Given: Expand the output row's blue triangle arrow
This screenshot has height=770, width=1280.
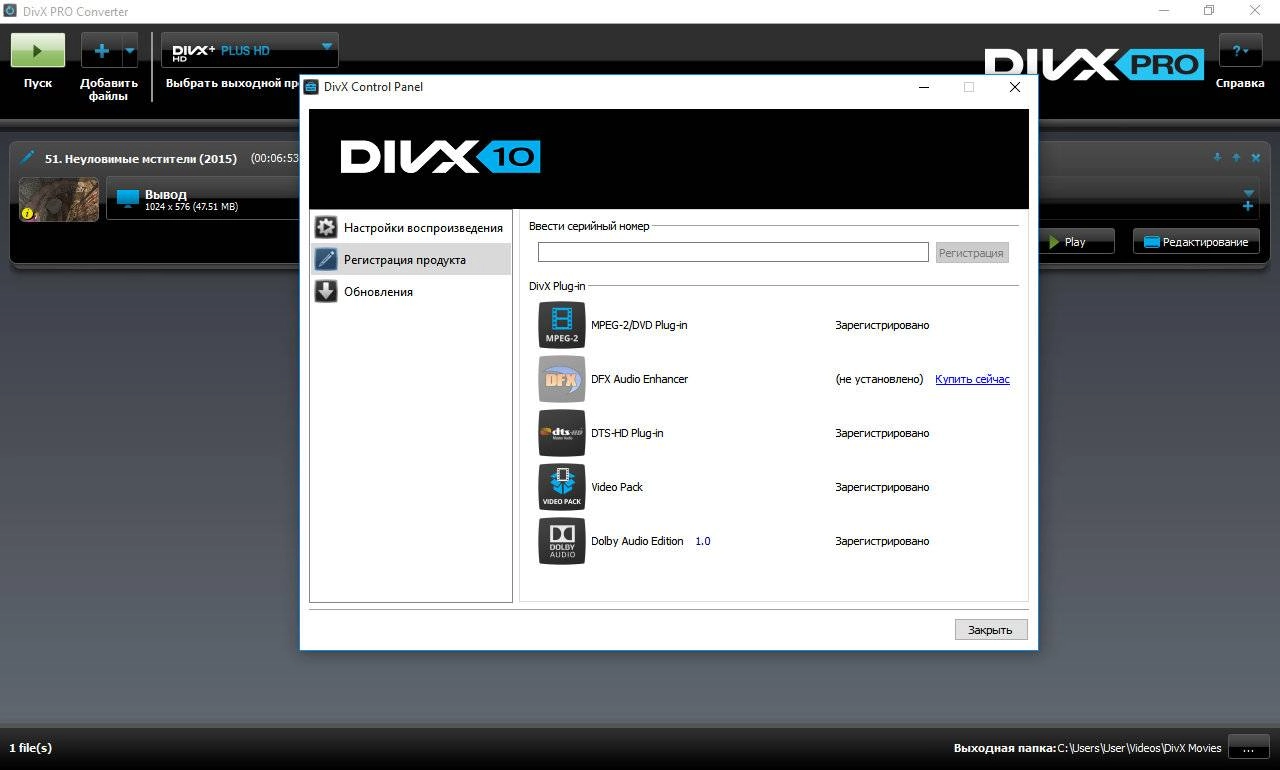Looking at the screenshot, I should (x=1248, y=193).
